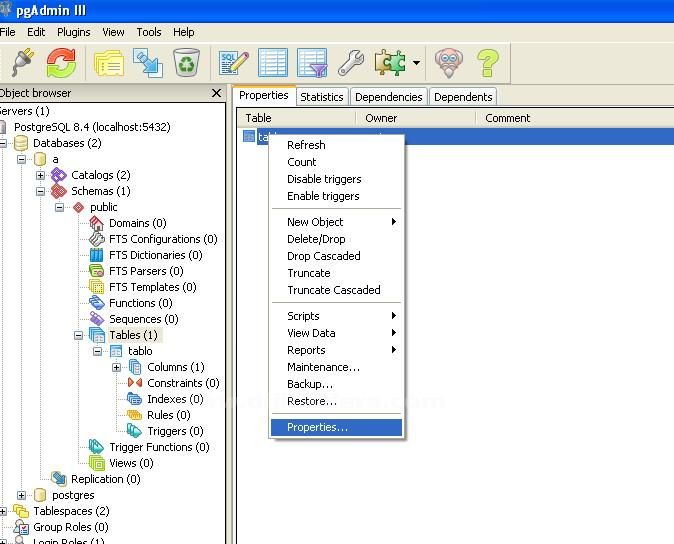Select Views (0) tree node
Image resolution: width=674 pixels, height=544 pixels.
131,463
